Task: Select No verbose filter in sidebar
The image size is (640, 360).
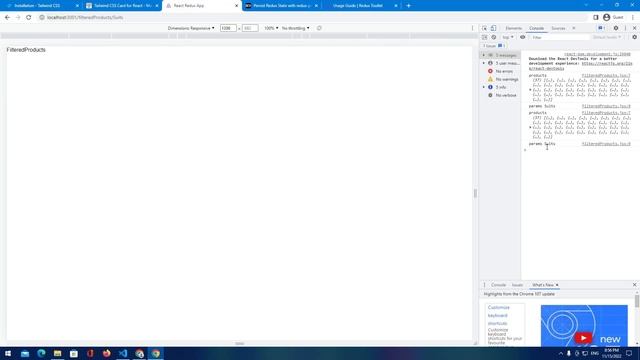Action: pyautogui.click(x=506, y=95)
